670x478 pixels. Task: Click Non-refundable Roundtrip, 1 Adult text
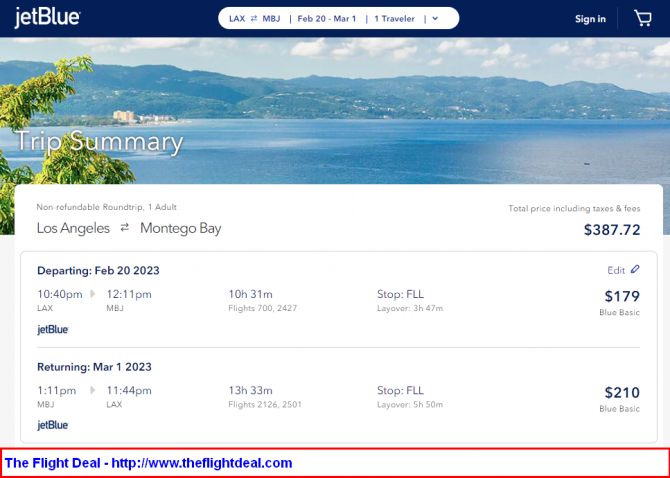tap(106, 207)
